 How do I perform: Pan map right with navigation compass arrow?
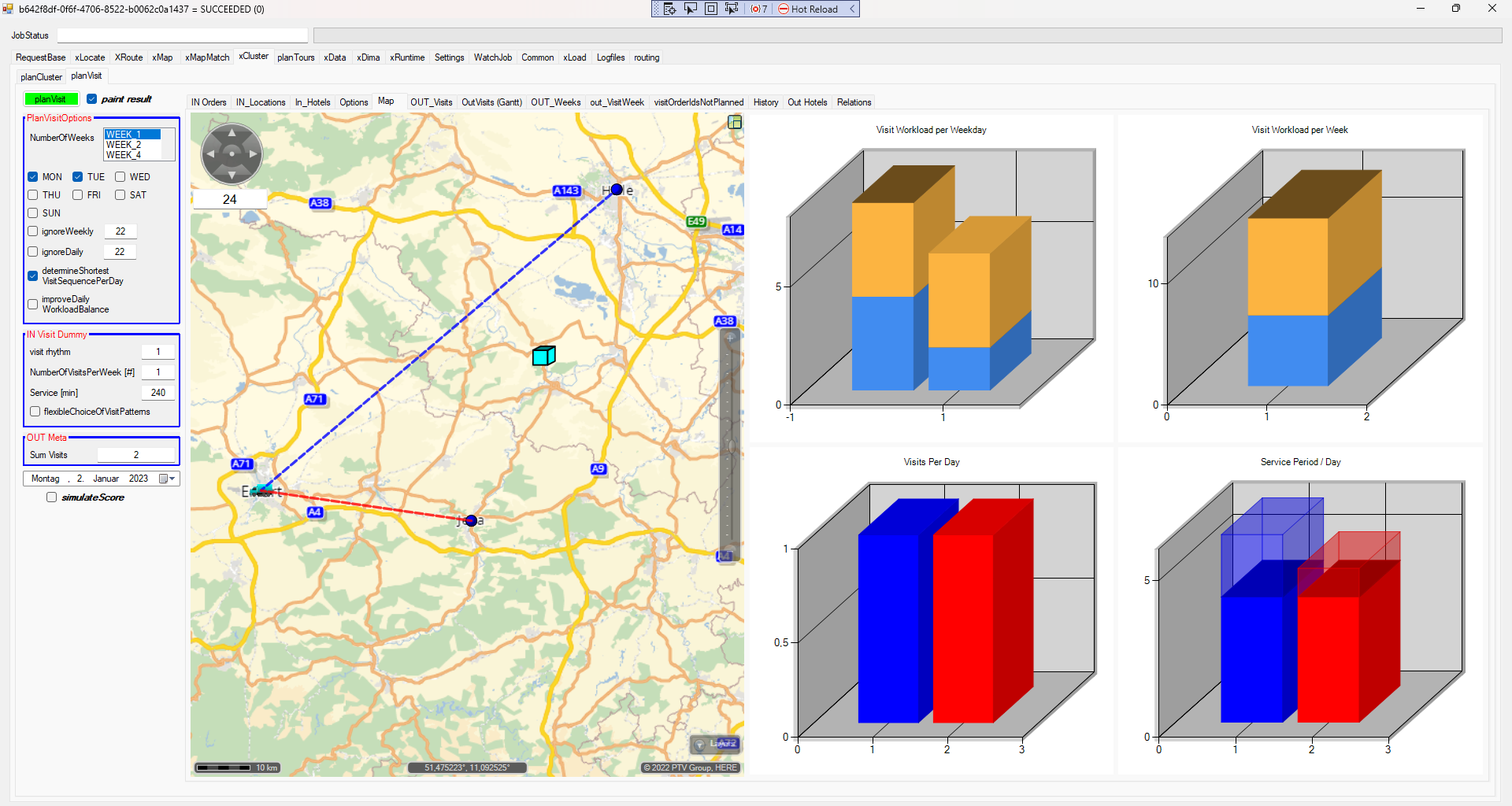pos(253,154)
